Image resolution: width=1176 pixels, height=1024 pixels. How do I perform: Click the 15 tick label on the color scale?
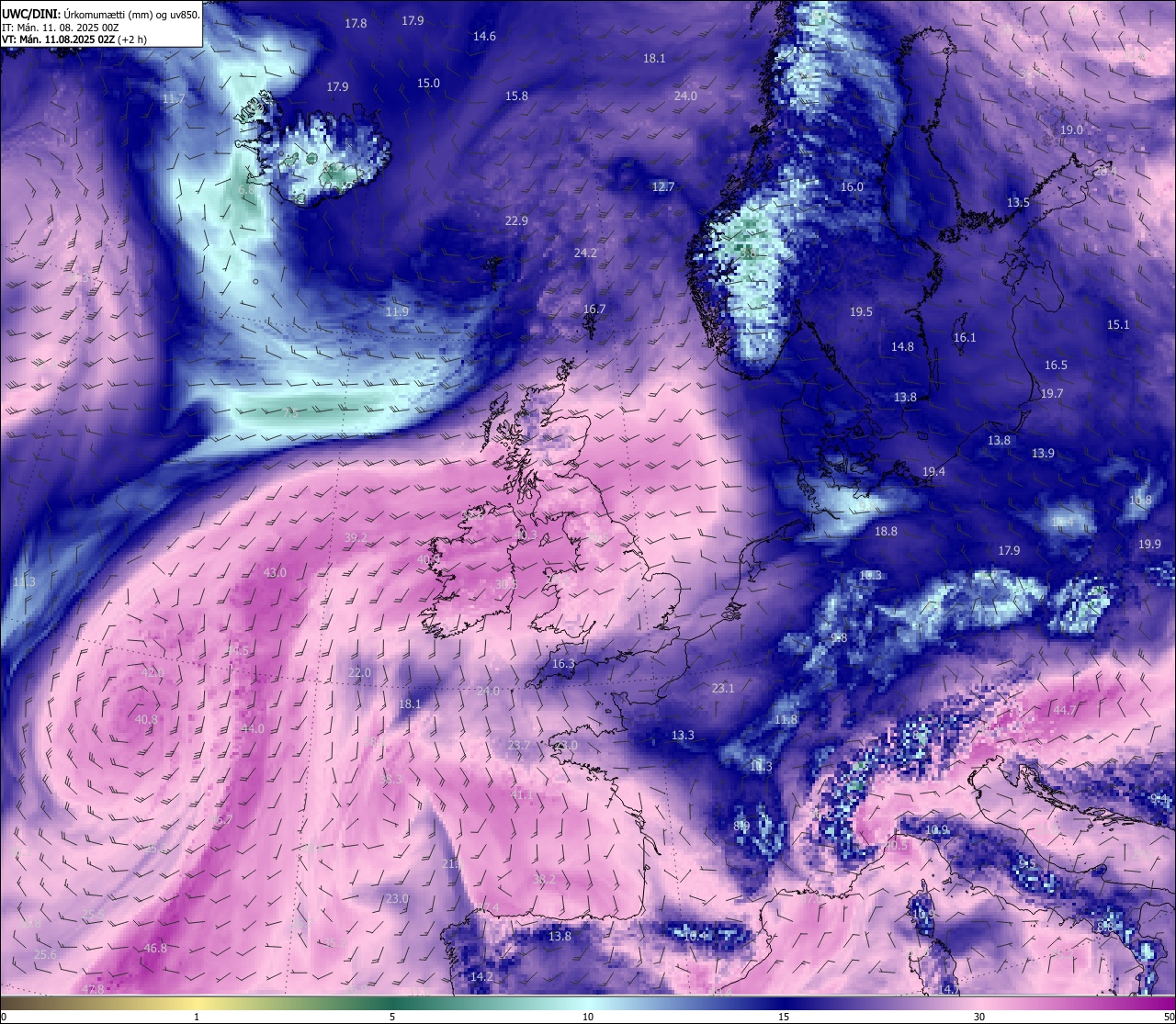[x=784, y=1018]
